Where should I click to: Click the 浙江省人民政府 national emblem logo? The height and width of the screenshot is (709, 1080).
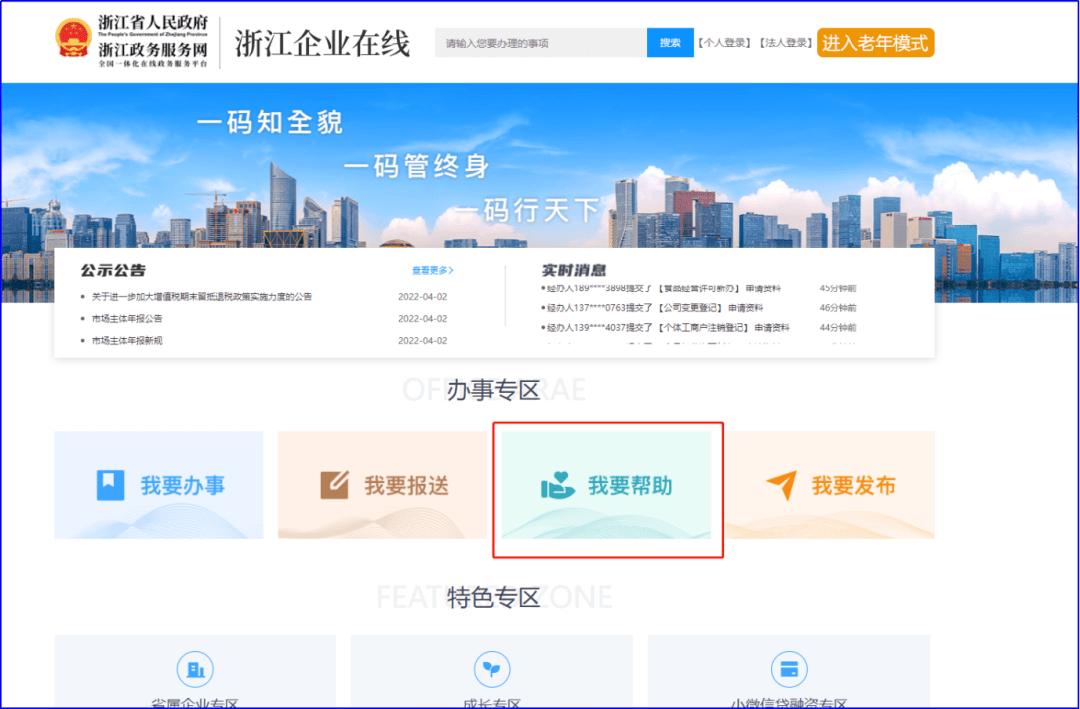pyautogui.click(x=74, y=38)
